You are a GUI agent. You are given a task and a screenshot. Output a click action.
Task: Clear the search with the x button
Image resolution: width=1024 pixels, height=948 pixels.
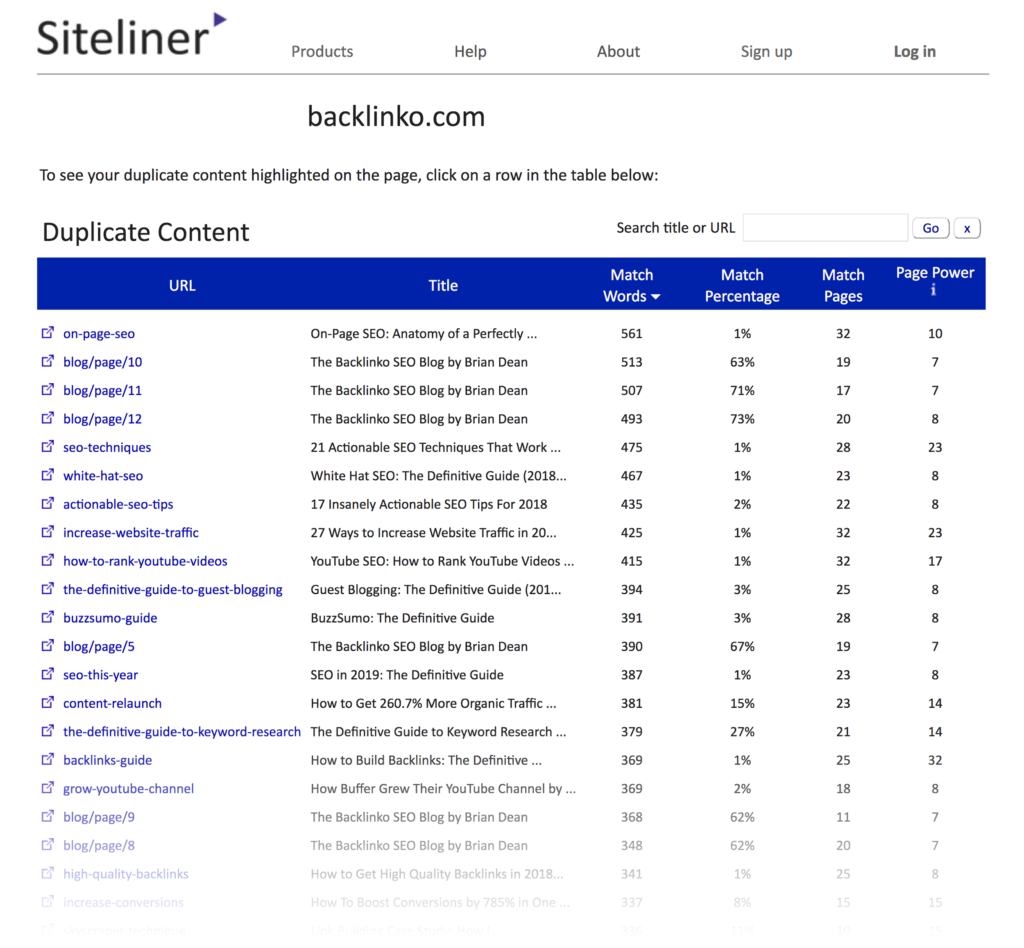[967, 228]
